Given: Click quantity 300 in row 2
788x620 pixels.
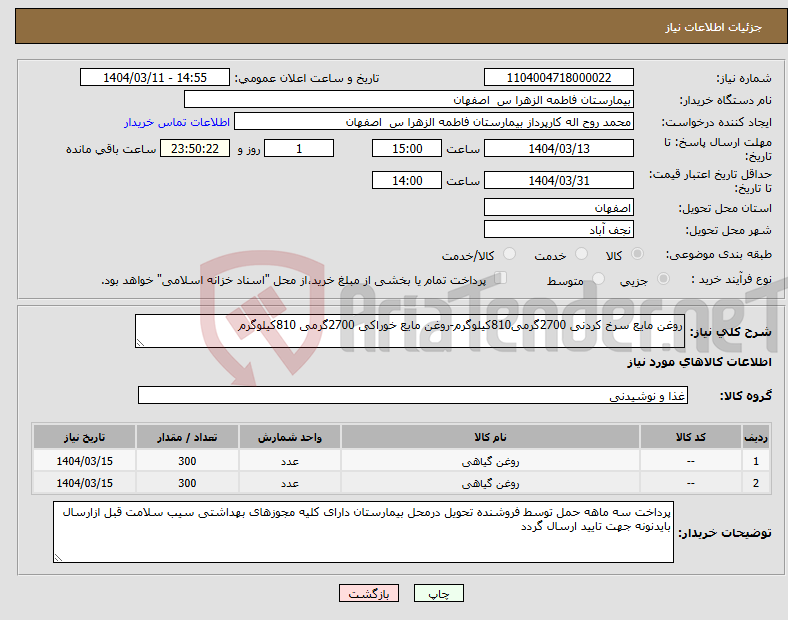Looking at the screenshot, I should 187,483.
